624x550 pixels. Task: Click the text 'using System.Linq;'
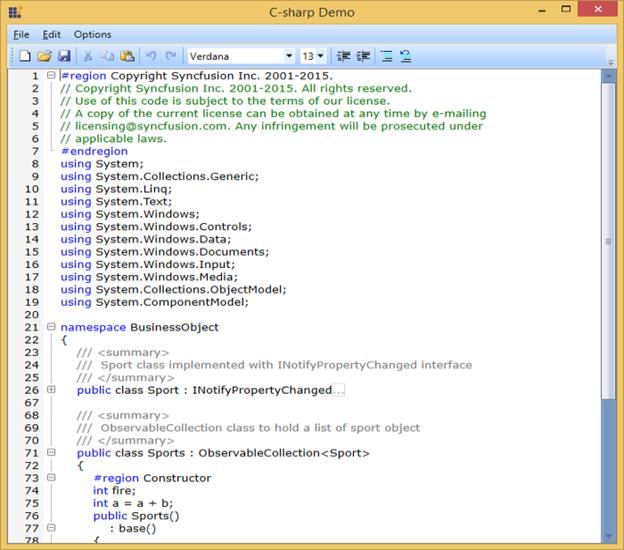pyautogui.click(x=116, y=189)
